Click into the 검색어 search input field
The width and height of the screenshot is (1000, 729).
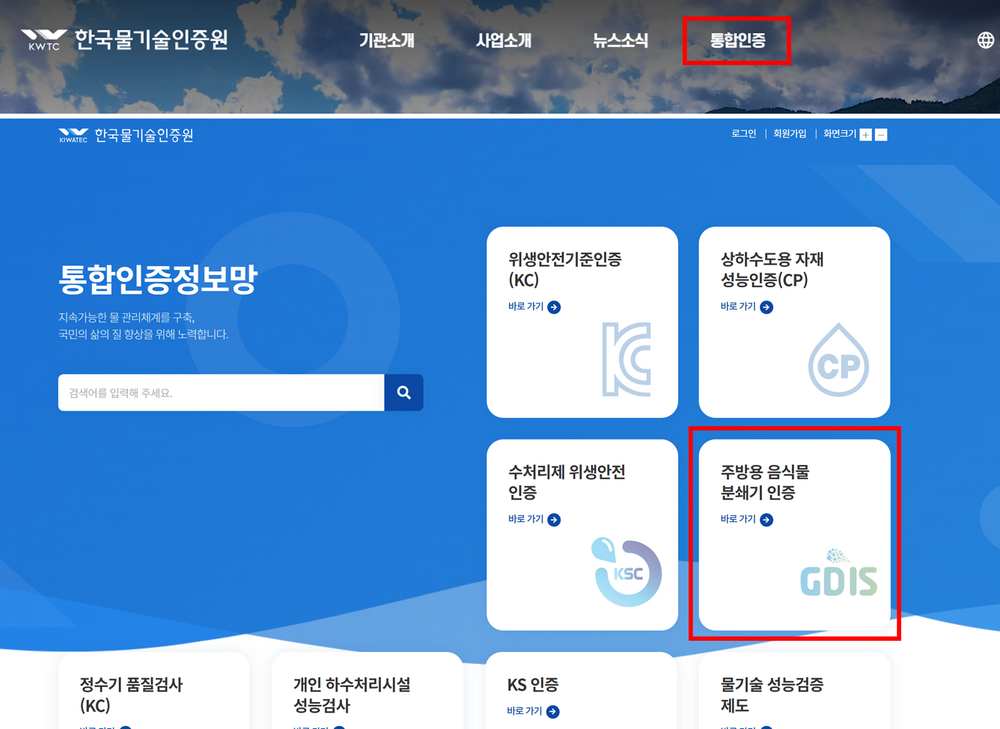220,393
